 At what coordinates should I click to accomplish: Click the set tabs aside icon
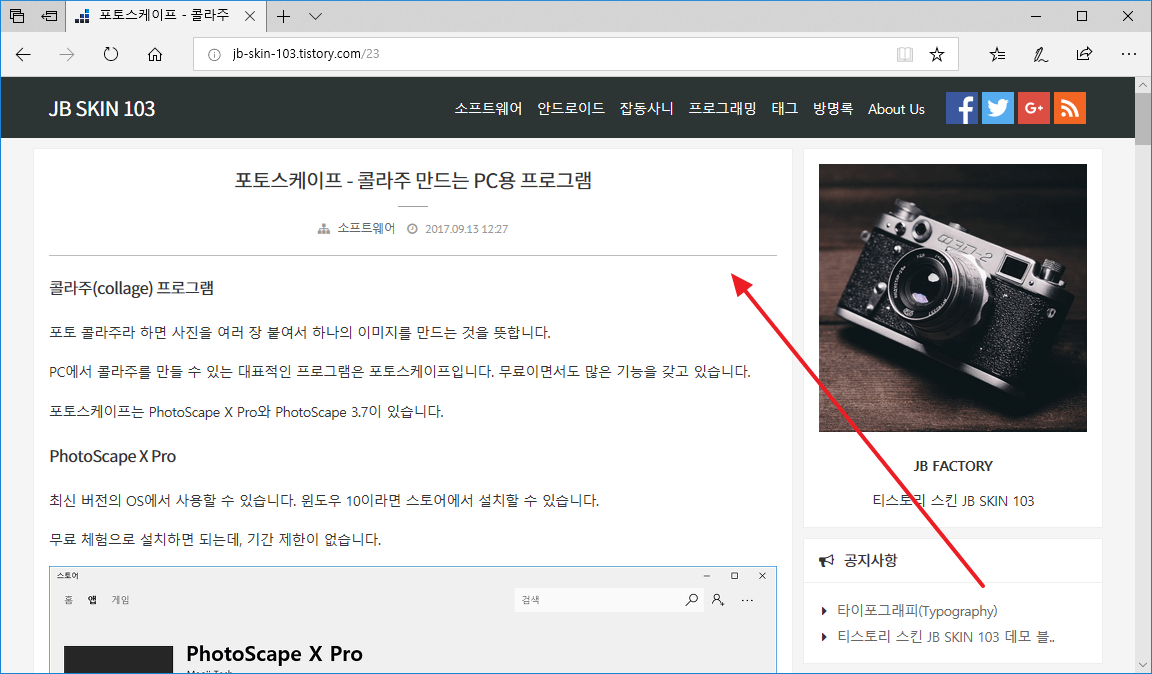tap(49, 15)
